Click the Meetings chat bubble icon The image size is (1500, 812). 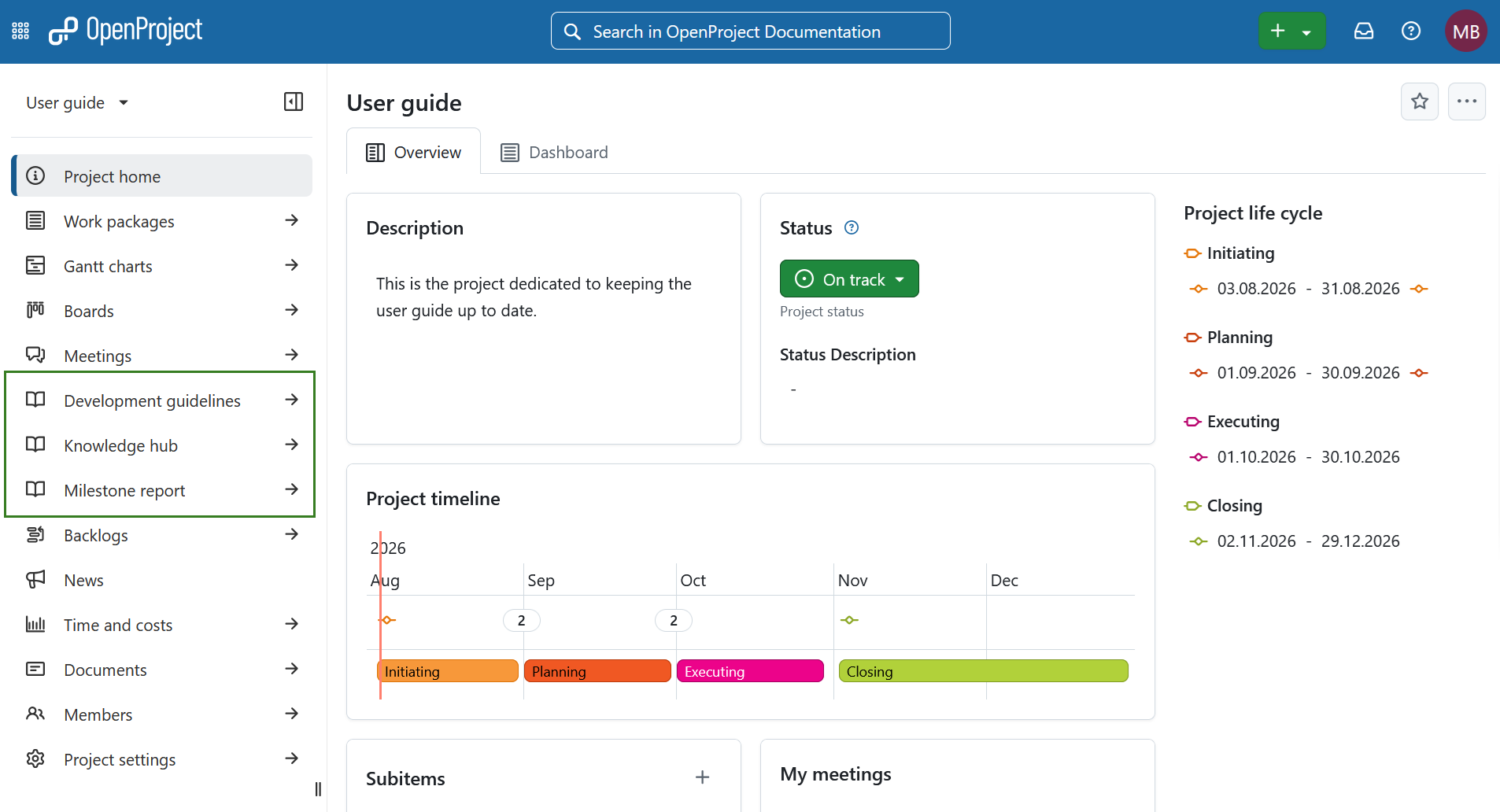[x=35, y=355]
